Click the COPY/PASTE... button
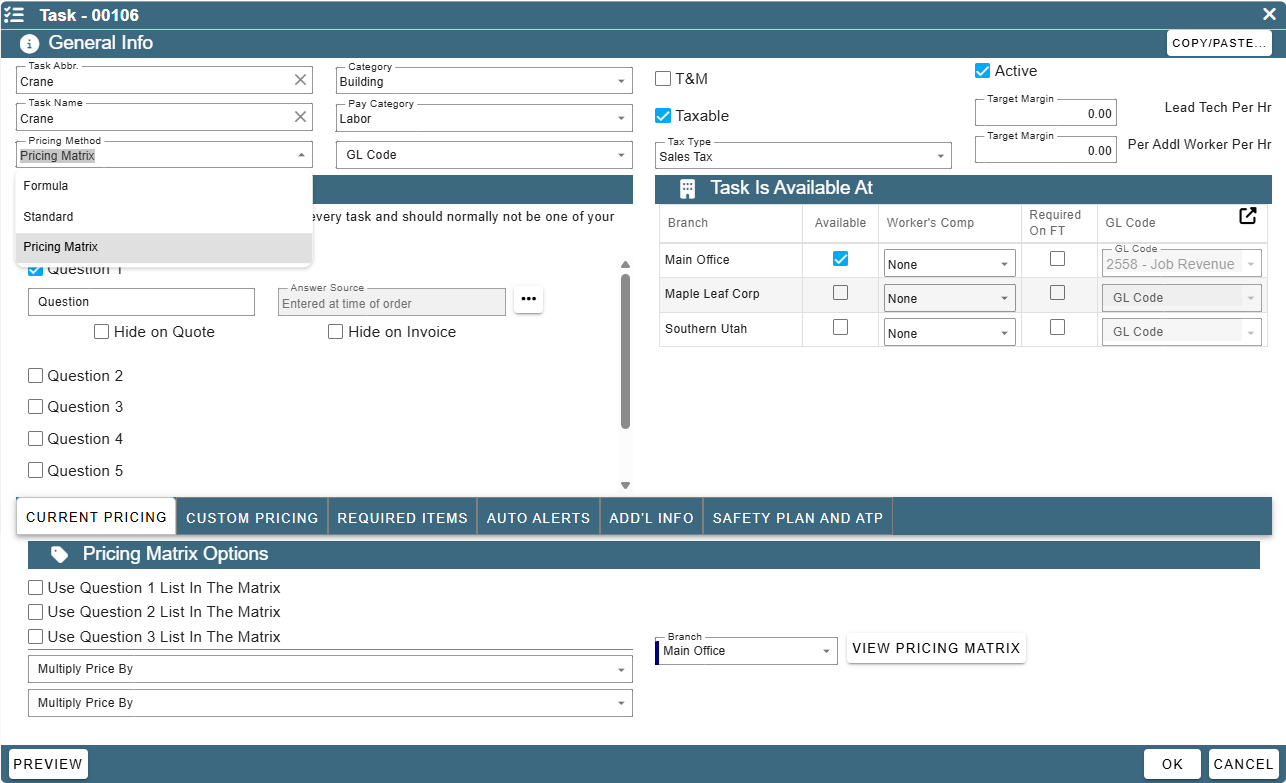The image size is (1286, 783). coord(1219,43)
